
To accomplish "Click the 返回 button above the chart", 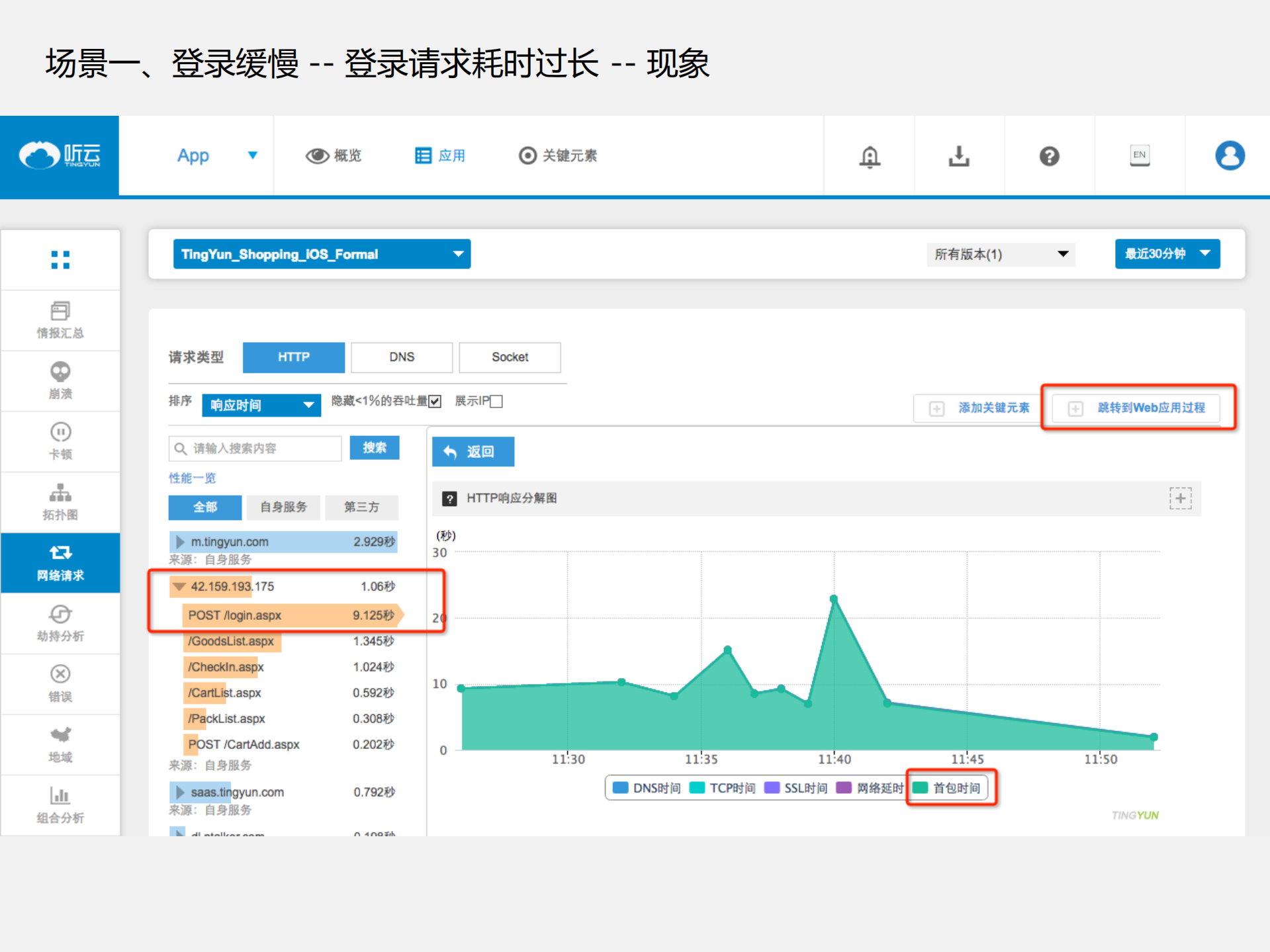I will pyautogui.click(x=473, y=451).
